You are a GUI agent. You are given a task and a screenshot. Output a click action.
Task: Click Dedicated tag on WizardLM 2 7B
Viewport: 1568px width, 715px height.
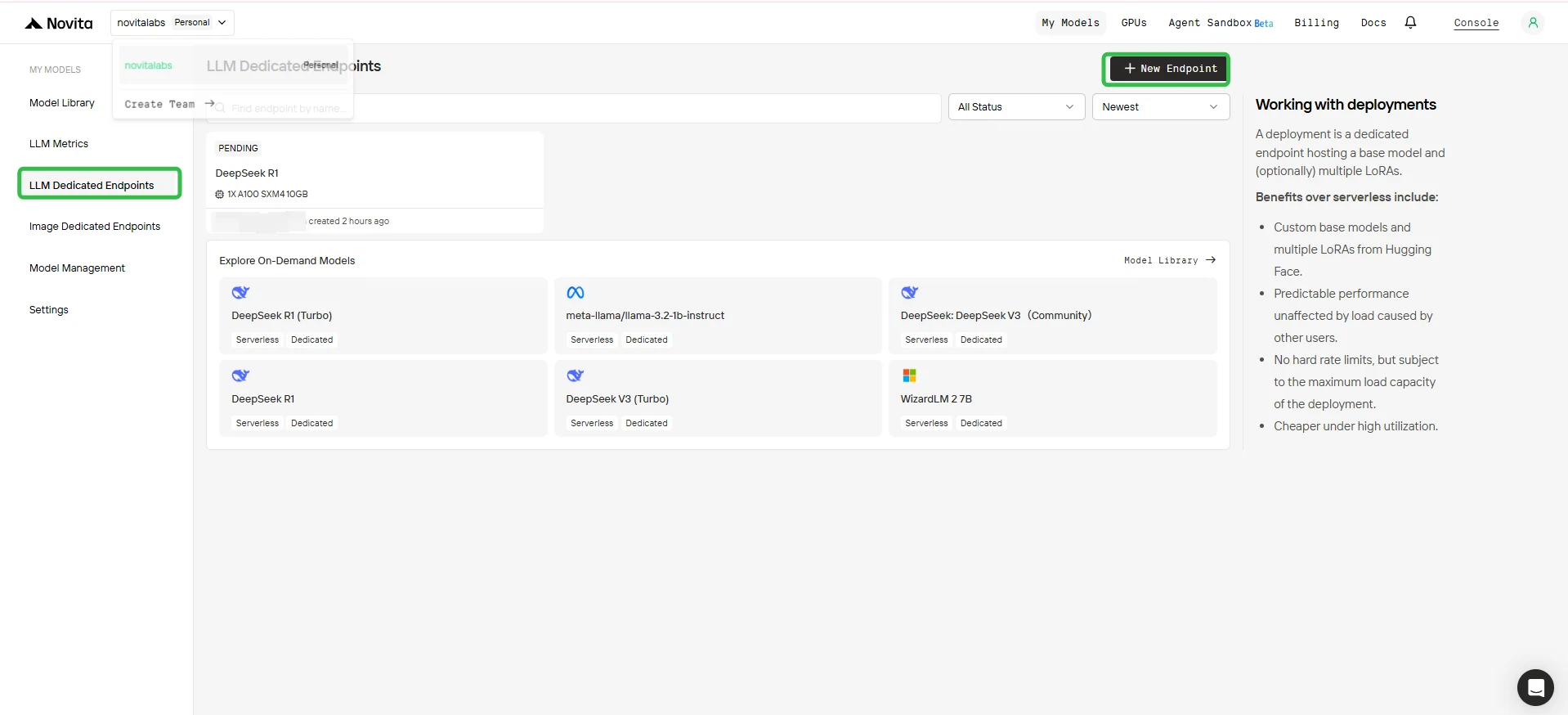(x=981, y=423)
